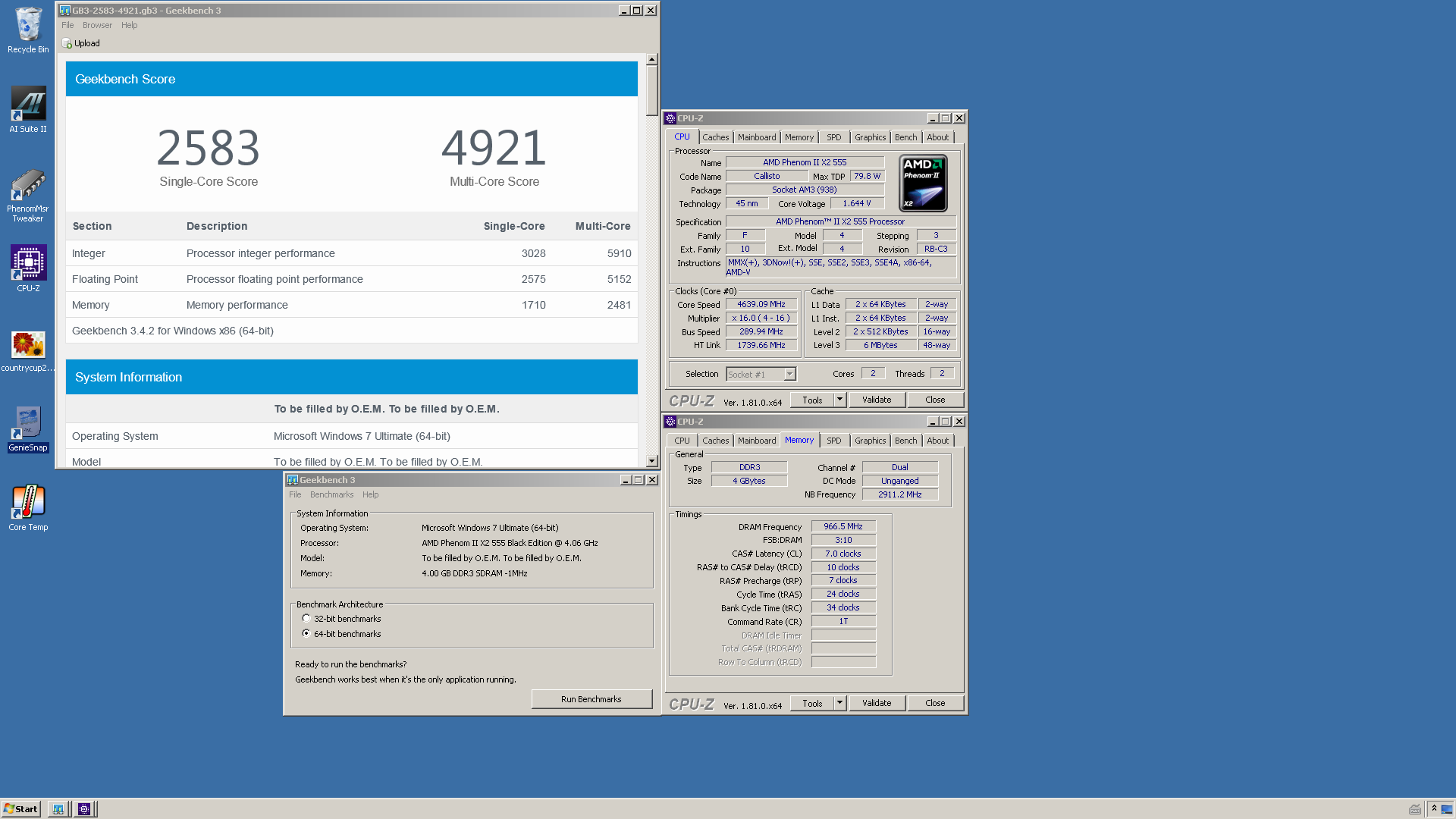The image size is (1456, 819).
Task: Click the DRAM Frequency value field
Action: [843, 526]
